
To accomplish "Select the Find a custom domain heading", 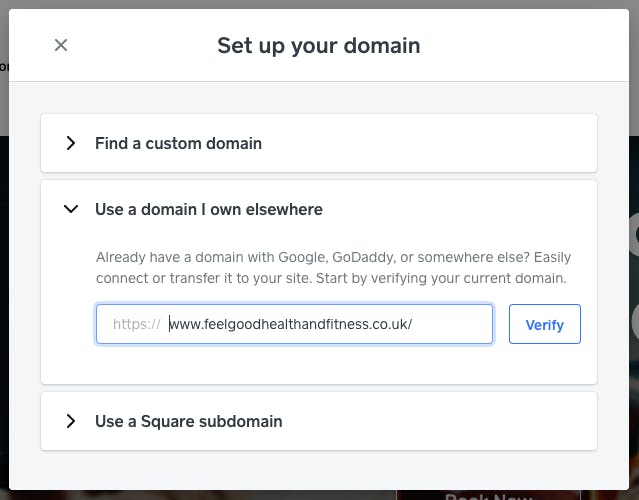I will click(178, 143).
